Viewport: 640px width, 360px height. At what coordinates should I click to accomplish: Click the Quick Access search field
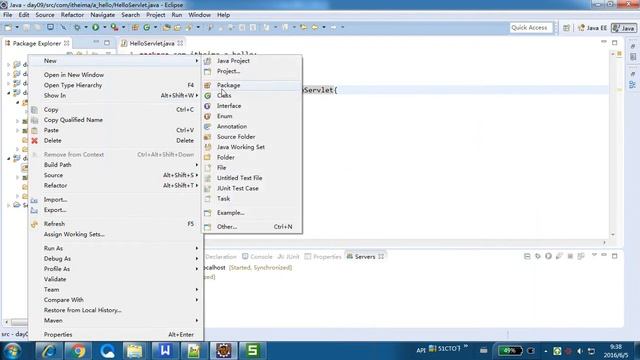(x=531, y=27)
